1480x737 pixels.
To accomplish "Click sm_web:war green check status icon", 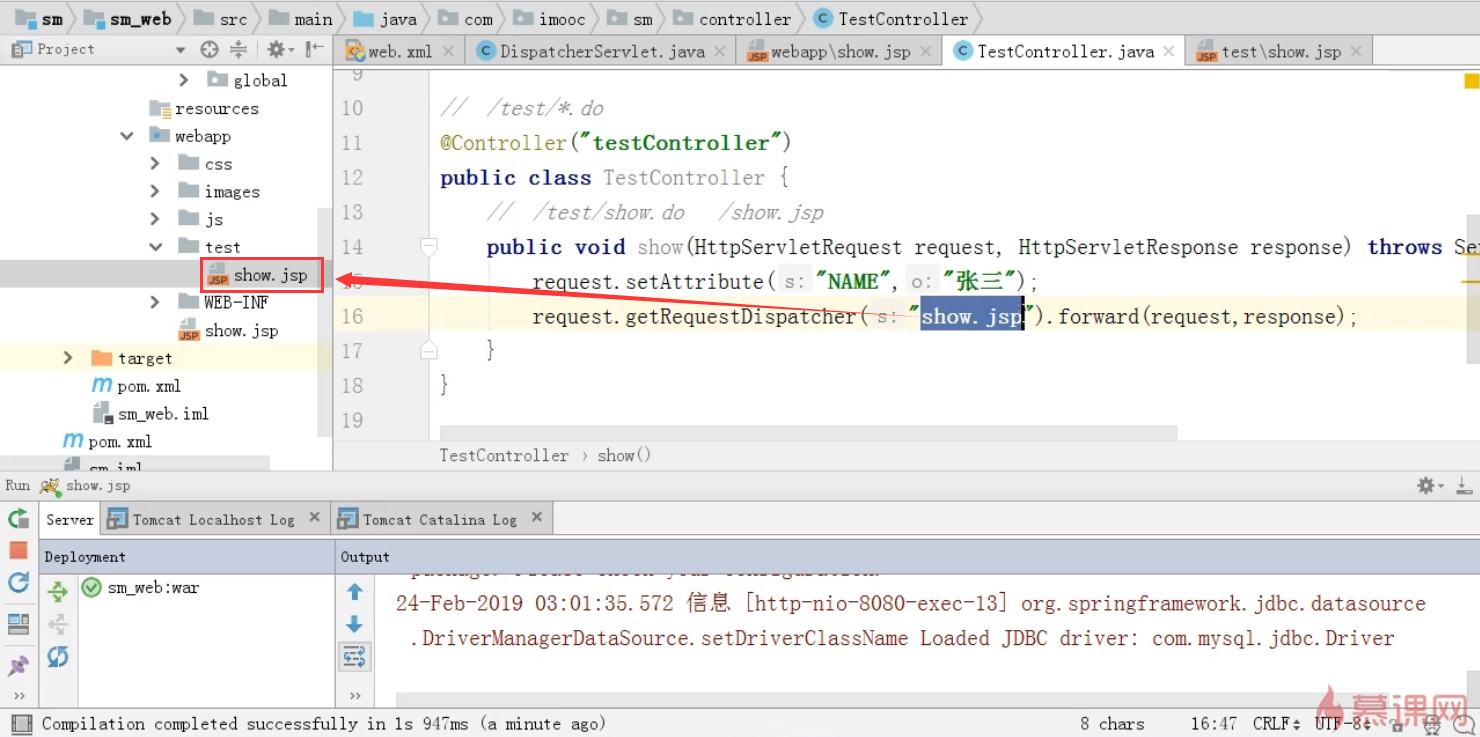I will click(91, 588).
